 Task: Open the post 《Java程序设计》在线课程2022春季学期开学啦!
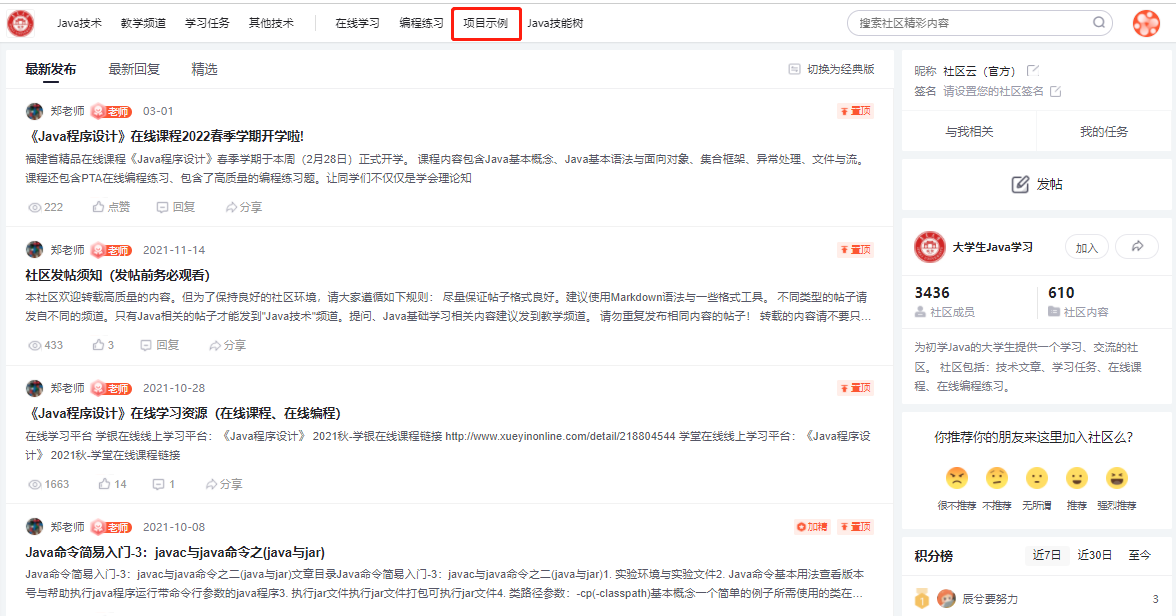click(164, 137)
